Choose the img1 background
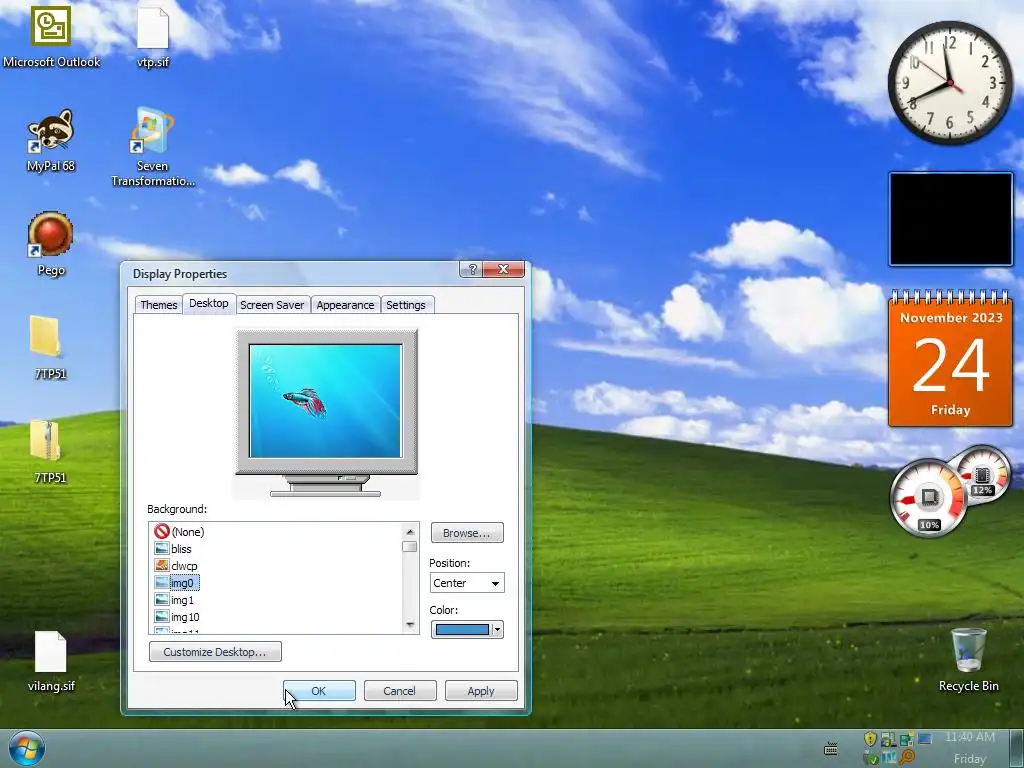Image resolution: width=1024 pixels, height=768 pixels. tap(174, 600)
